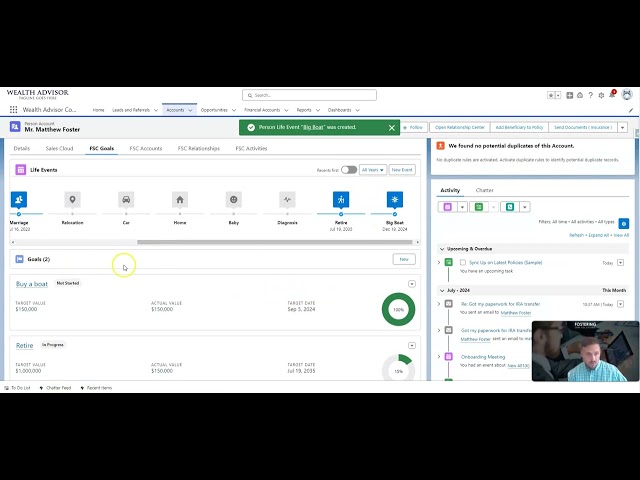The width and height of the screenshot is (640, 480).
Task: Select the Retire life event icon
Action: (341, 200)
